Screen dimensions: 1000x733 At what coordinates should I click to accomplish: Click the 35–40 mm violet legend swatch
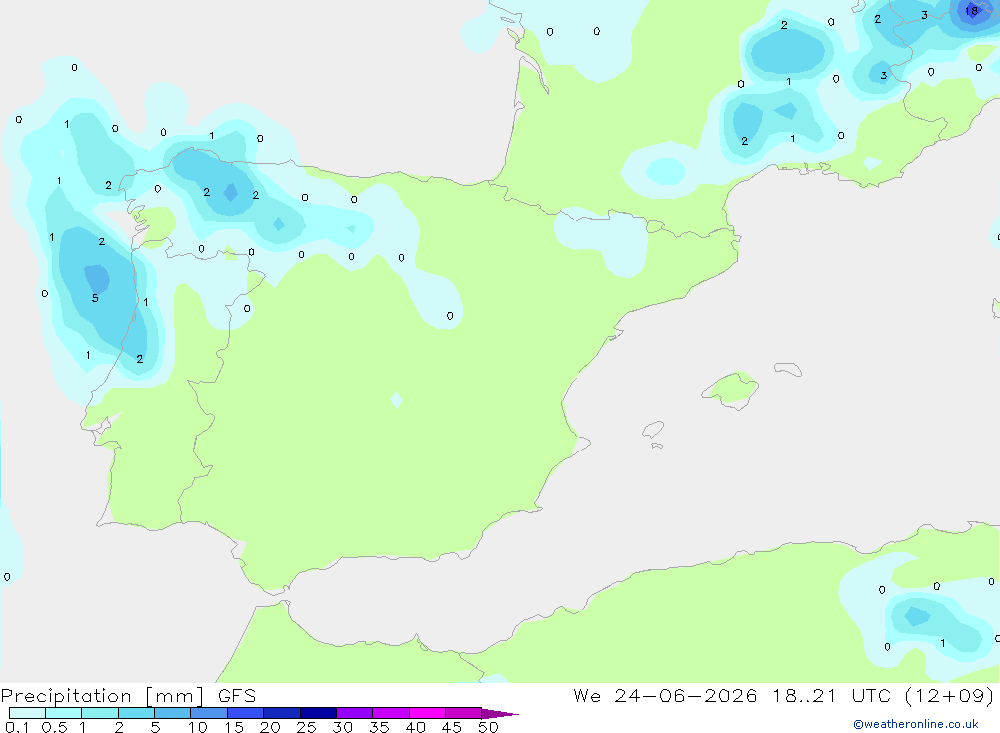[390, 713]
